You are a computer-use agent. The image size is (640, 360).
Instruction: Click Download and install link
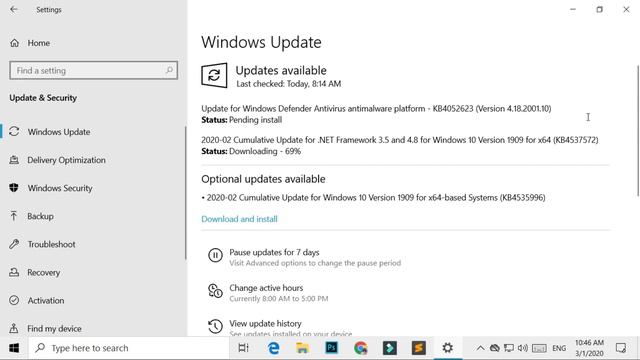pos(239,219)
